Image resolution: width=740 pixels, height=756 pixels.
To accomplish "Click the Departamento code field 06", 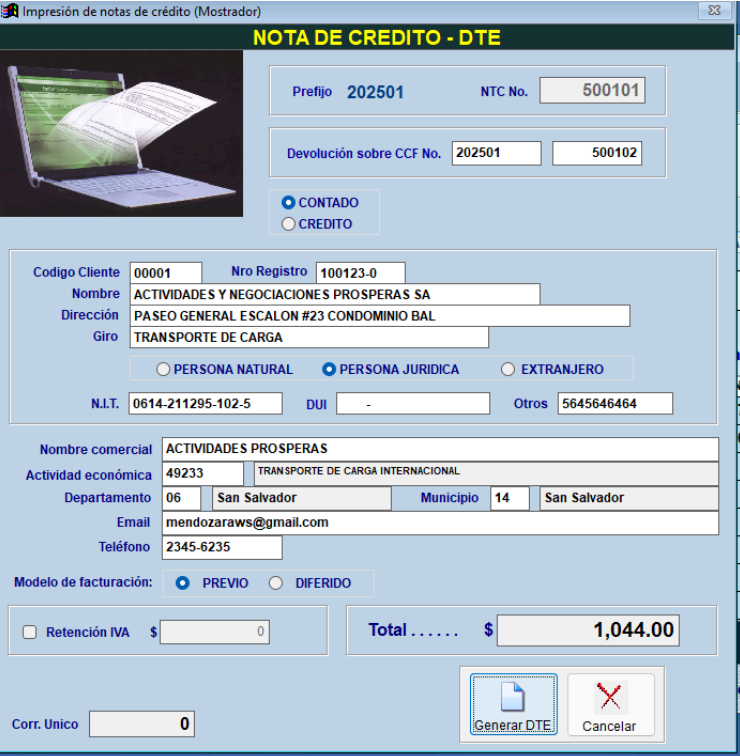I will click(x=181, y=498).
